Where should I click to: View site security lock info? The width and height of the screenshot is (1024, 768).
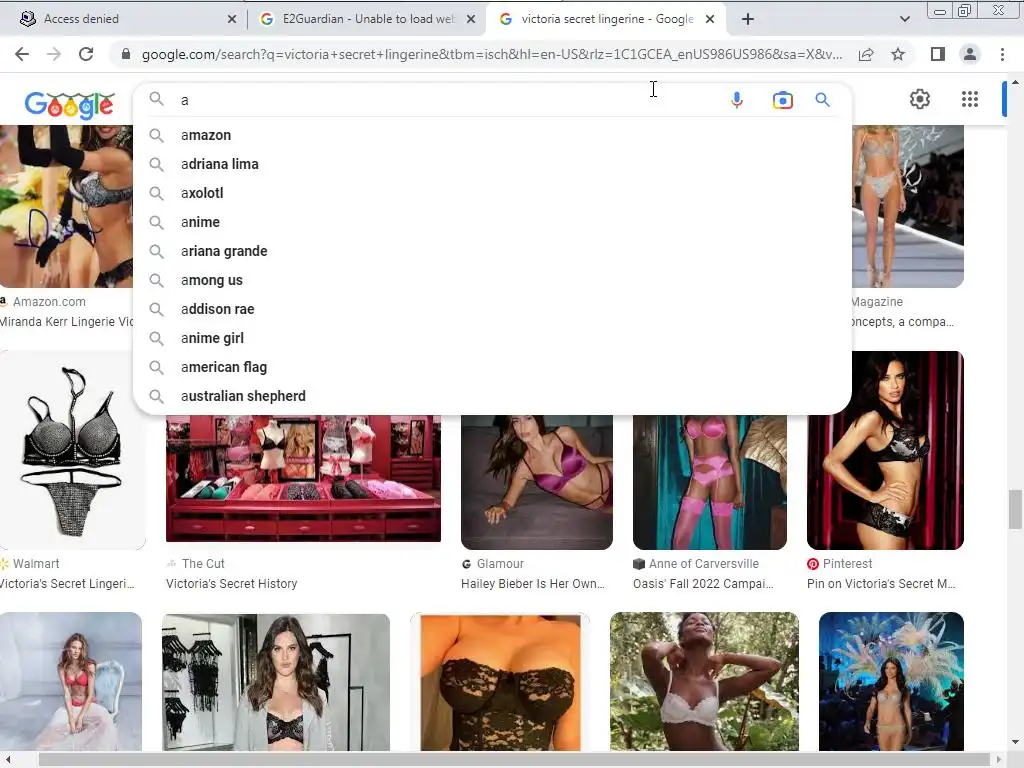(x=126, y=54)
